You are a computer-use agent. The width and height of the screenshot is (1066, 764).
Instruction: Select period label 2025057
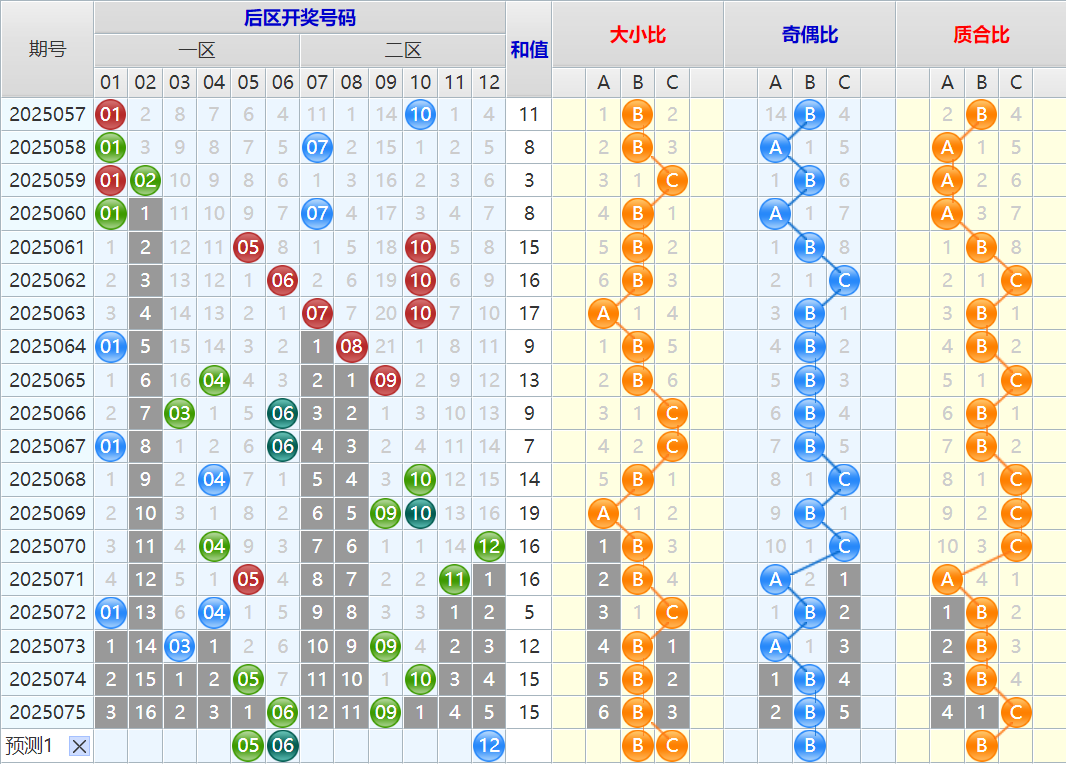click(47, 114)
